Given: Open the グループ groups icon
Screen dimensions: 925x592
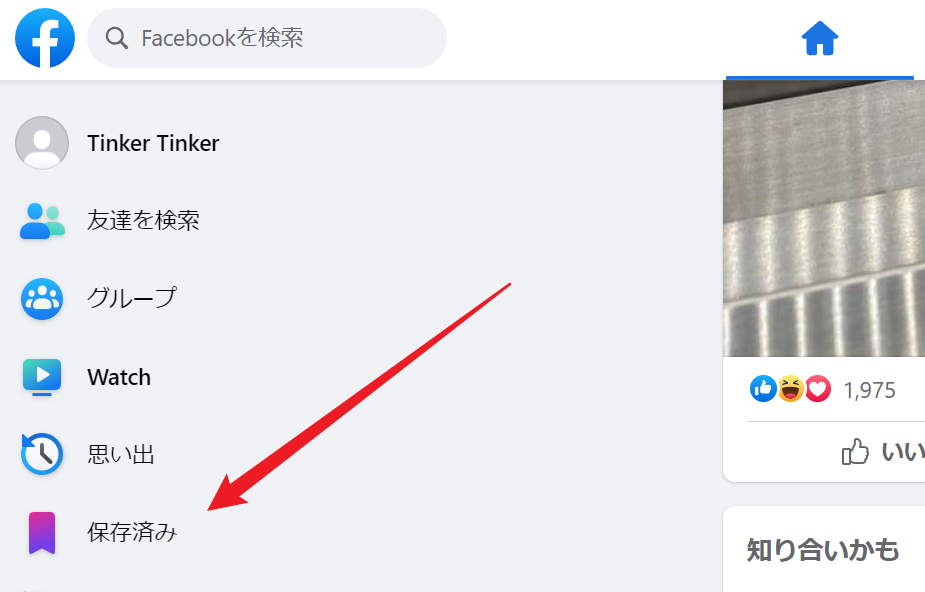Looking at the screenshot, I should [x=42, y=299].
